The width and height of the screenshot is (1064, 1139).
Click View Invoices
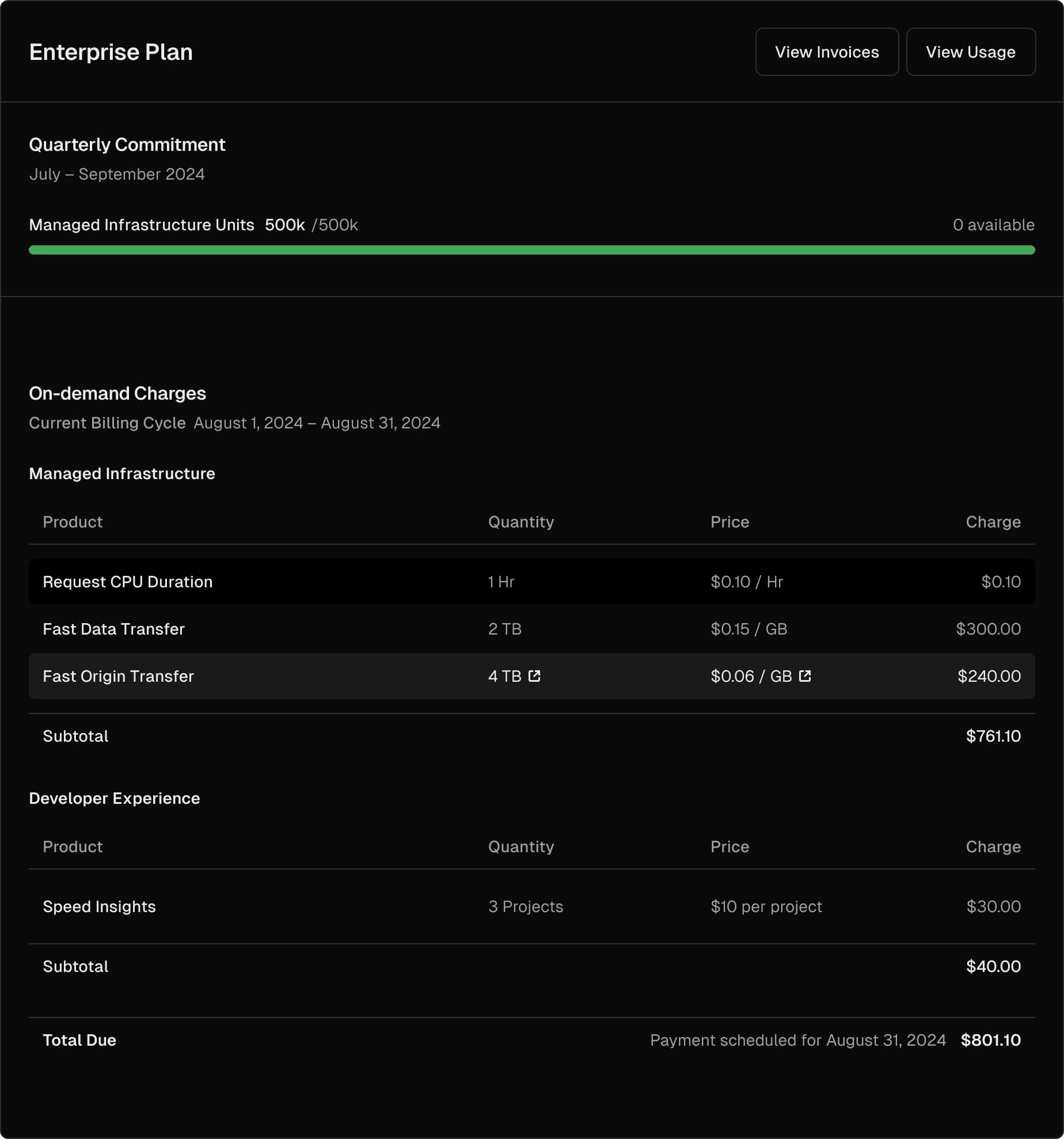[827, 52]
